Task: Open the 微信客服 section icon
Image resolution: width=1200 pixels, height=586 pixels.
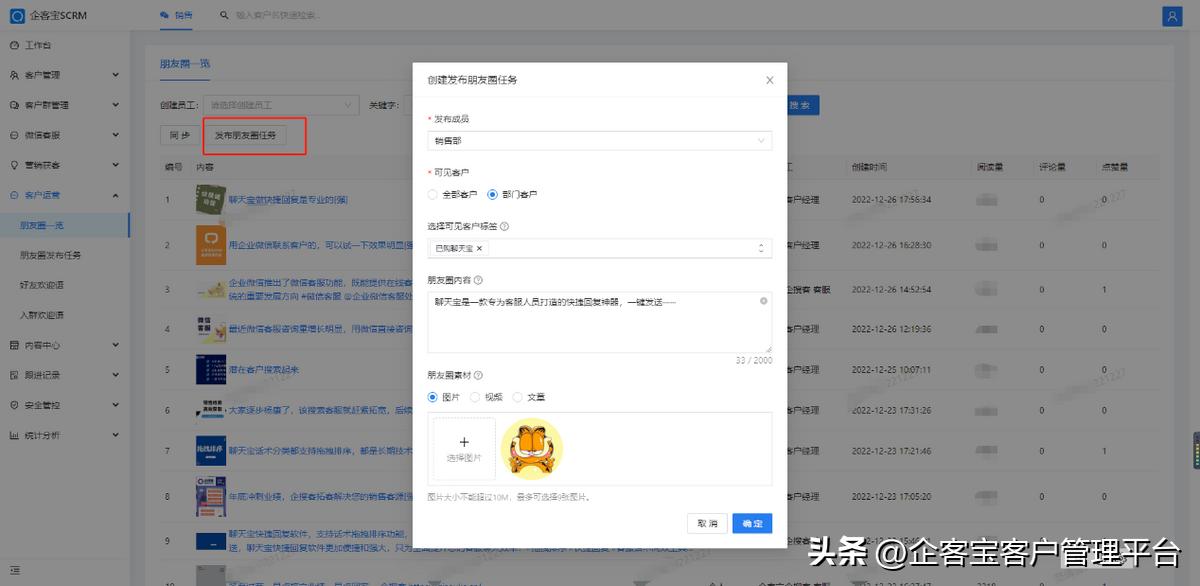Action: click(16, 134)
